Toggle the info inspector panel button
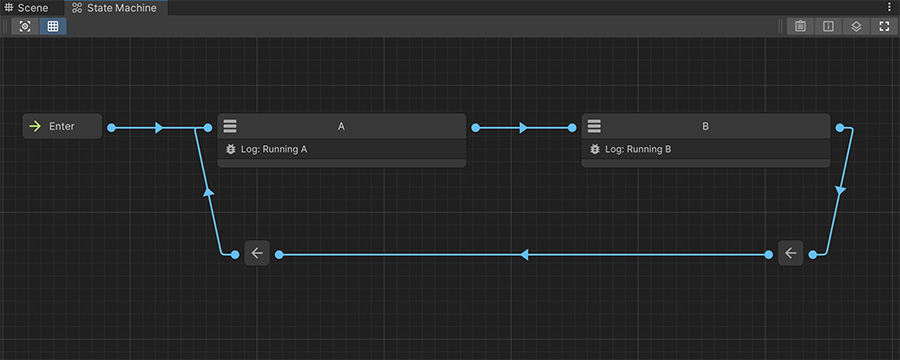 point(828,26)
